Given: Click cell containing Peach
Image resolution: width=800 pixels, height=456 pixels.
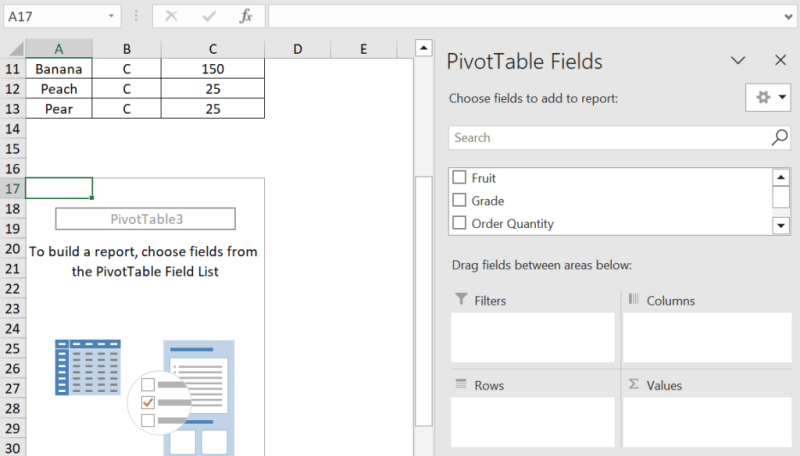Looking at the screenshot, I should point(59,89).
